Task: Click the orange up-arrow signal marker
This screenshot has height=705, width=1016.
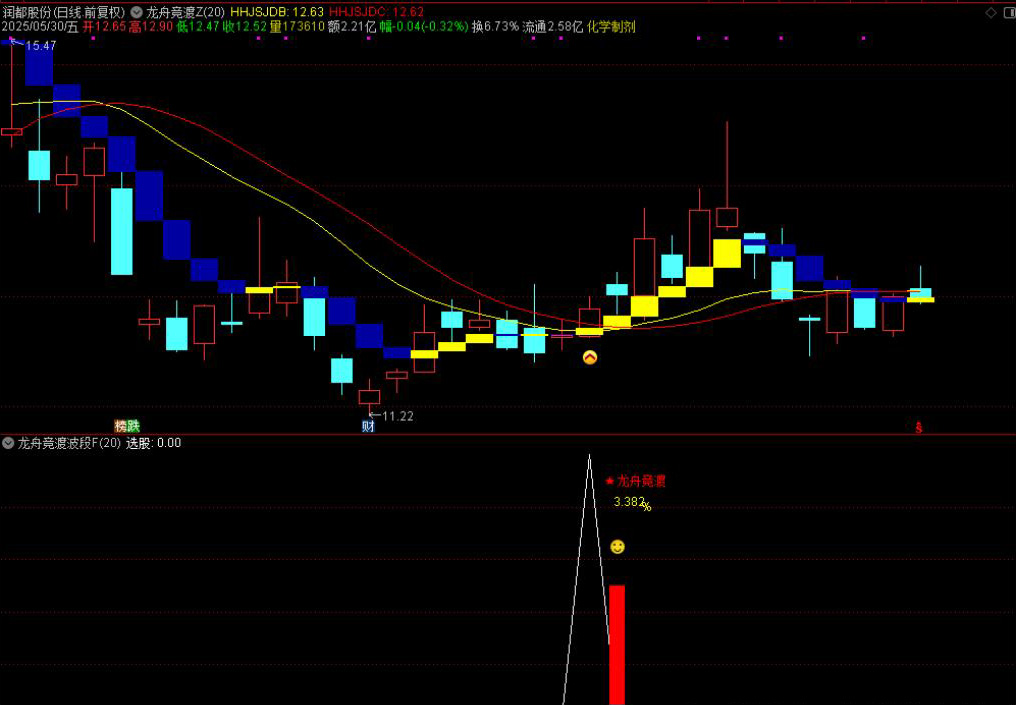Action: (590, 357)
